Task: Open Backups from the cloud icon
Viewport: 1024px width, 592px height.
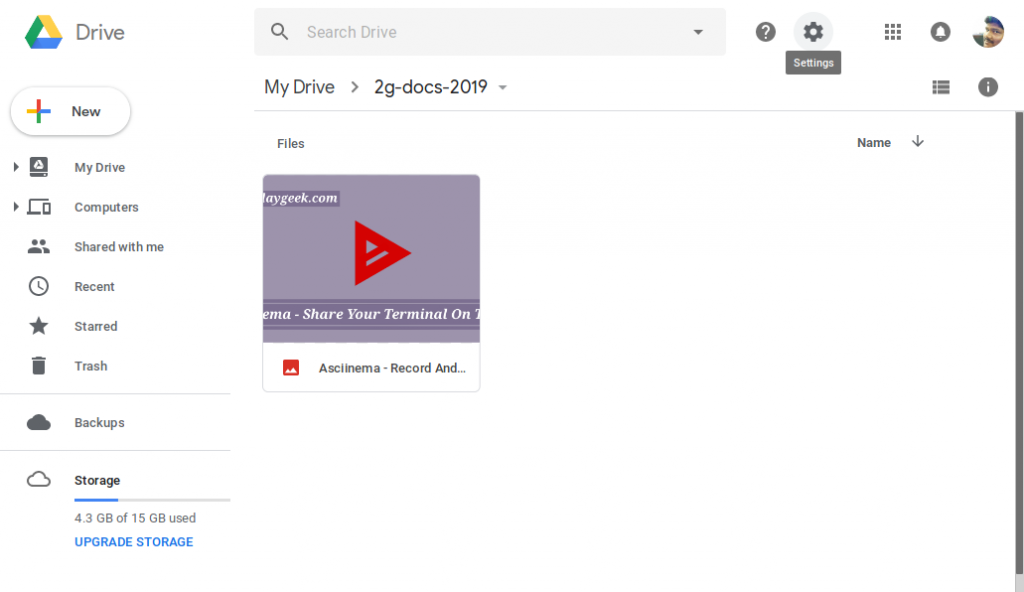Action: 99,422
